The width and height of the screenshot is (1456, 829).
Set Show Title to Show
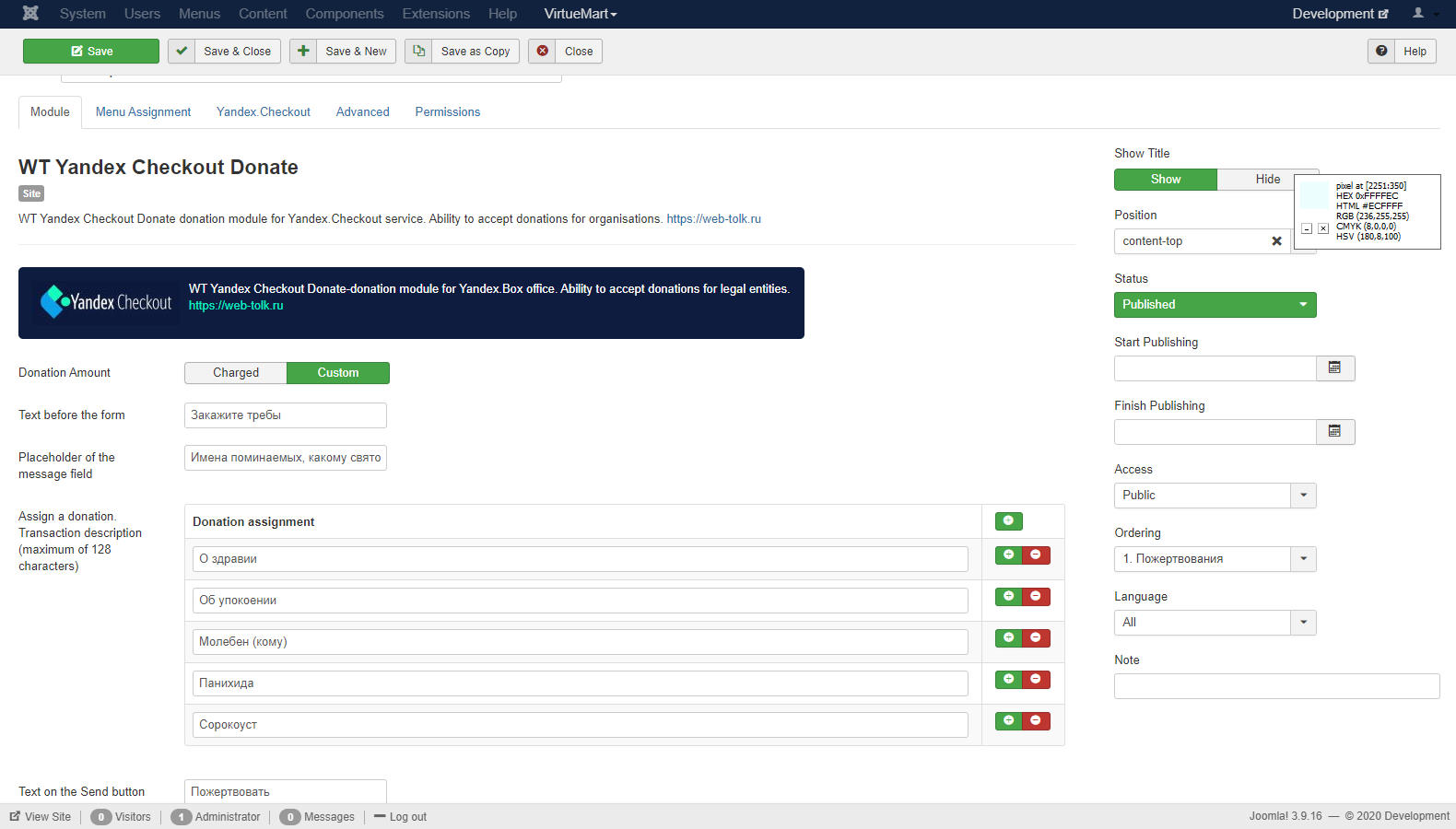pyautogui.click(x=1166, y=180)
